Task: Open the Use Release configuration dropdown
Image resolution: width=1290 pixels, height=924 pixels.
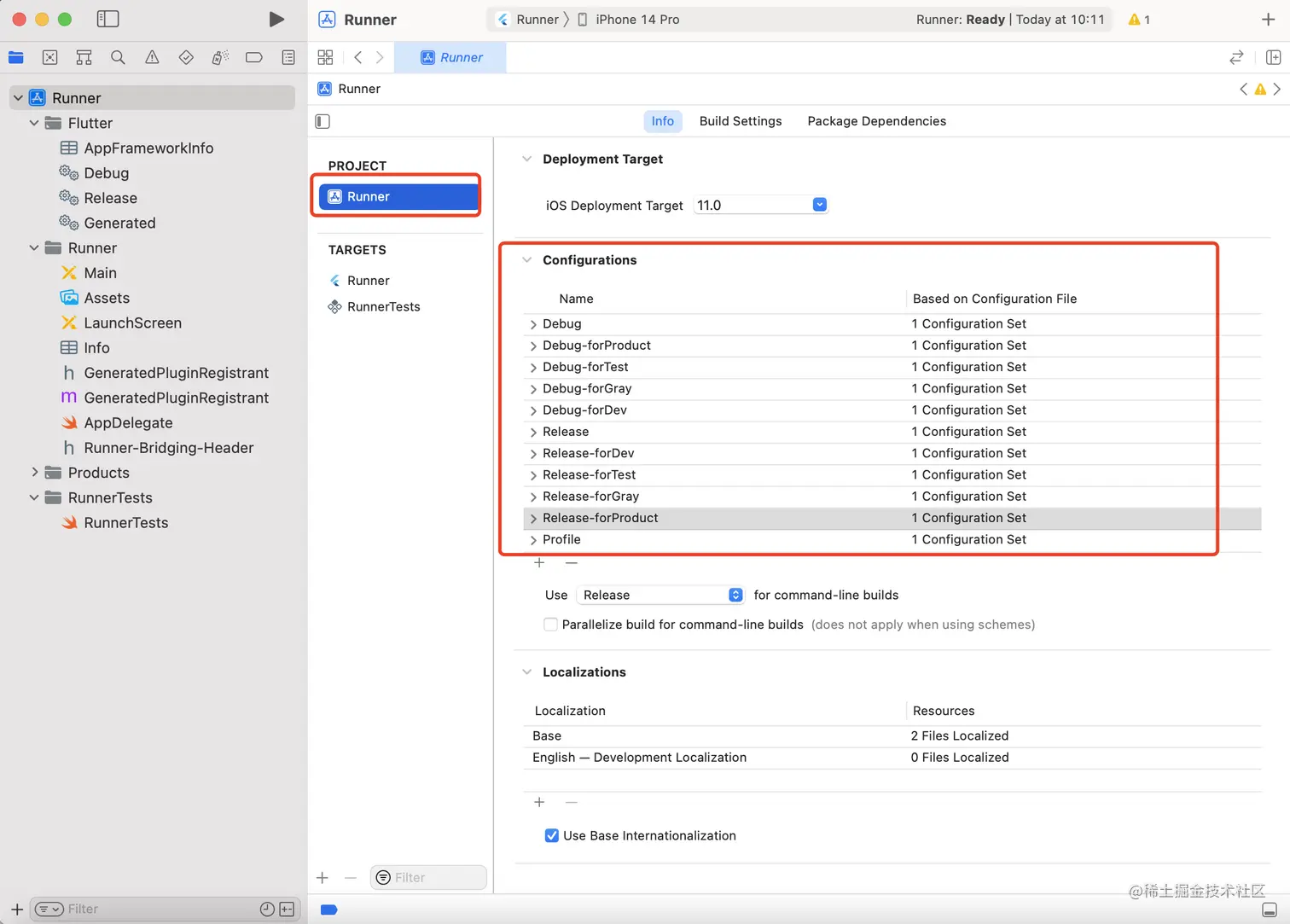Action: click(660, 595)
